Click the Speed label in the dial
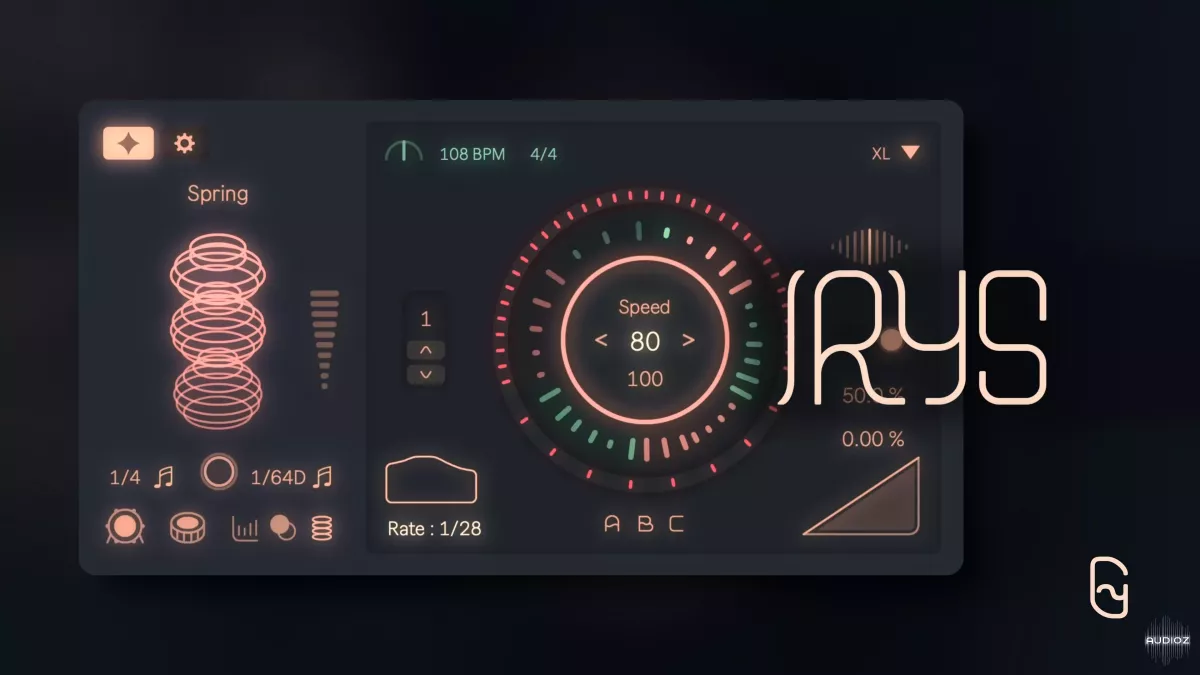Screen dimensions: 1200x675 pyautogui.click(x=644, y=307)
